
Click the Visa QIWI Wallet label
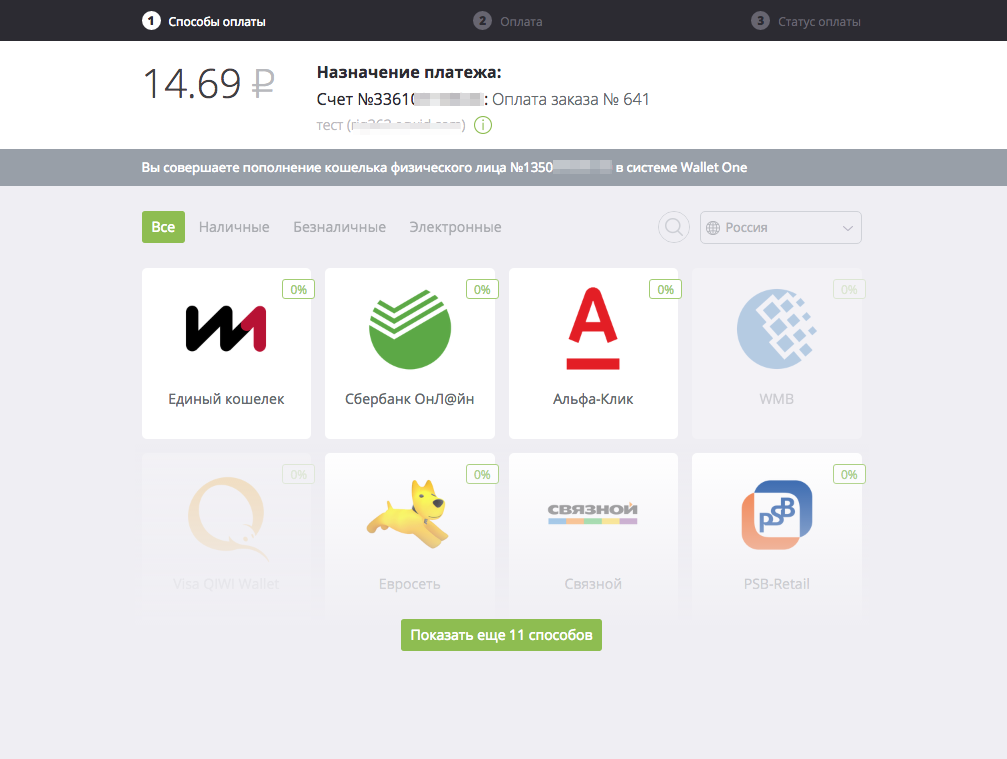226,584
